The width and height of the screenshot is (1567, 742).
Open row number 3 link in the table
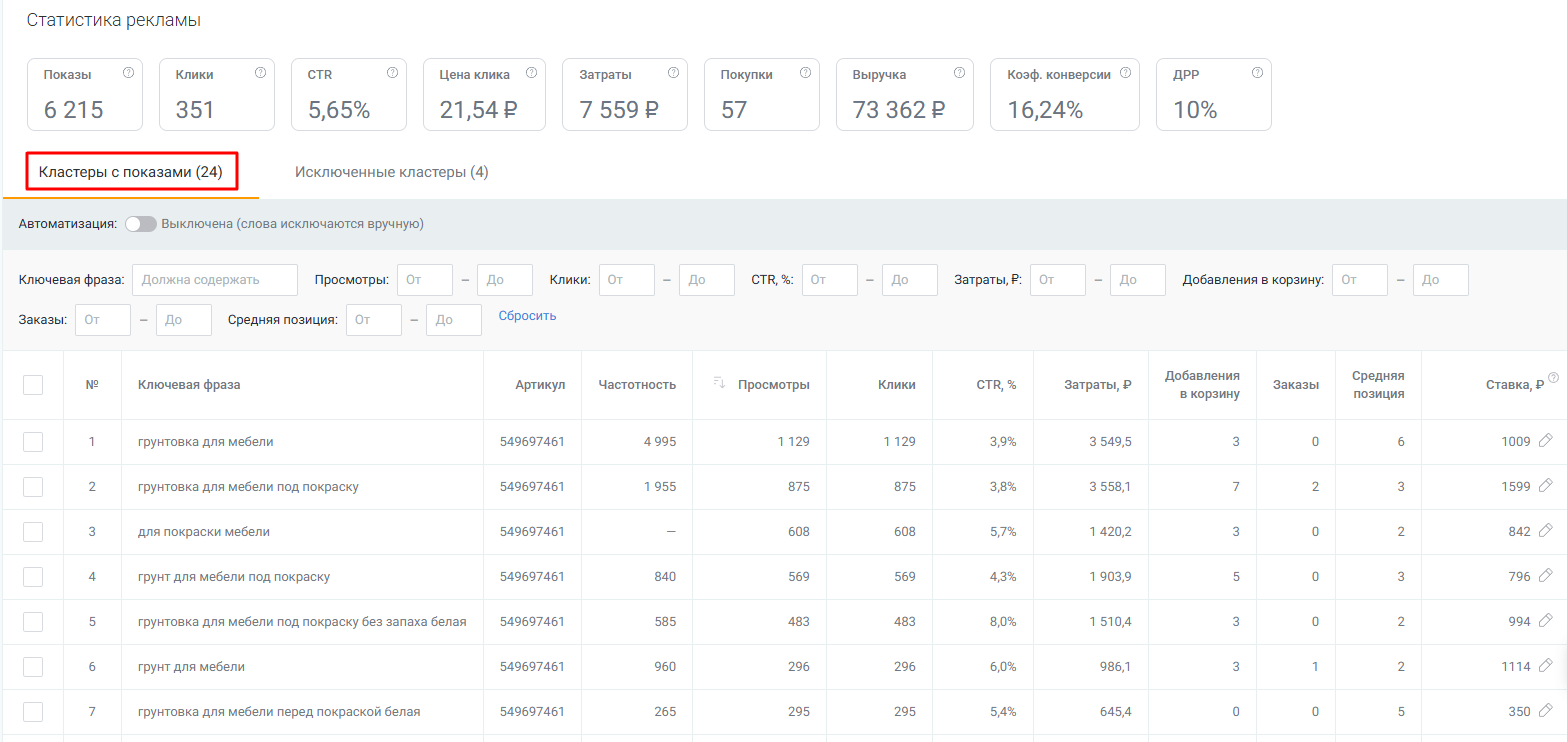pos(92,532)
